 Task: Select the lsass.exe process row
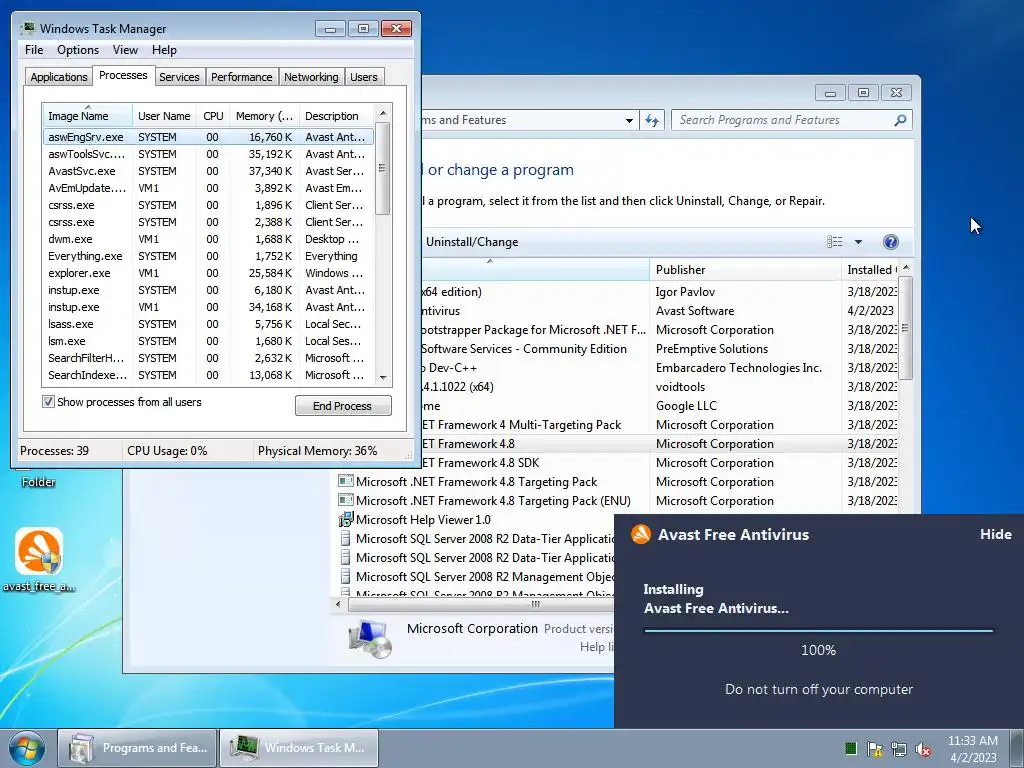tap(208, 324)
